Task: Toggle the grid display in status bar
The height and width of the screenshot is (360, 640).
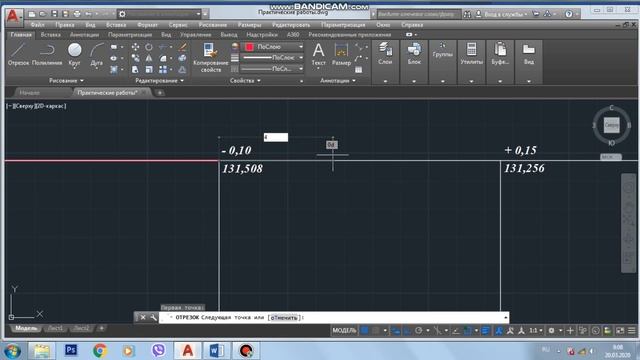Action: [364, 330]
